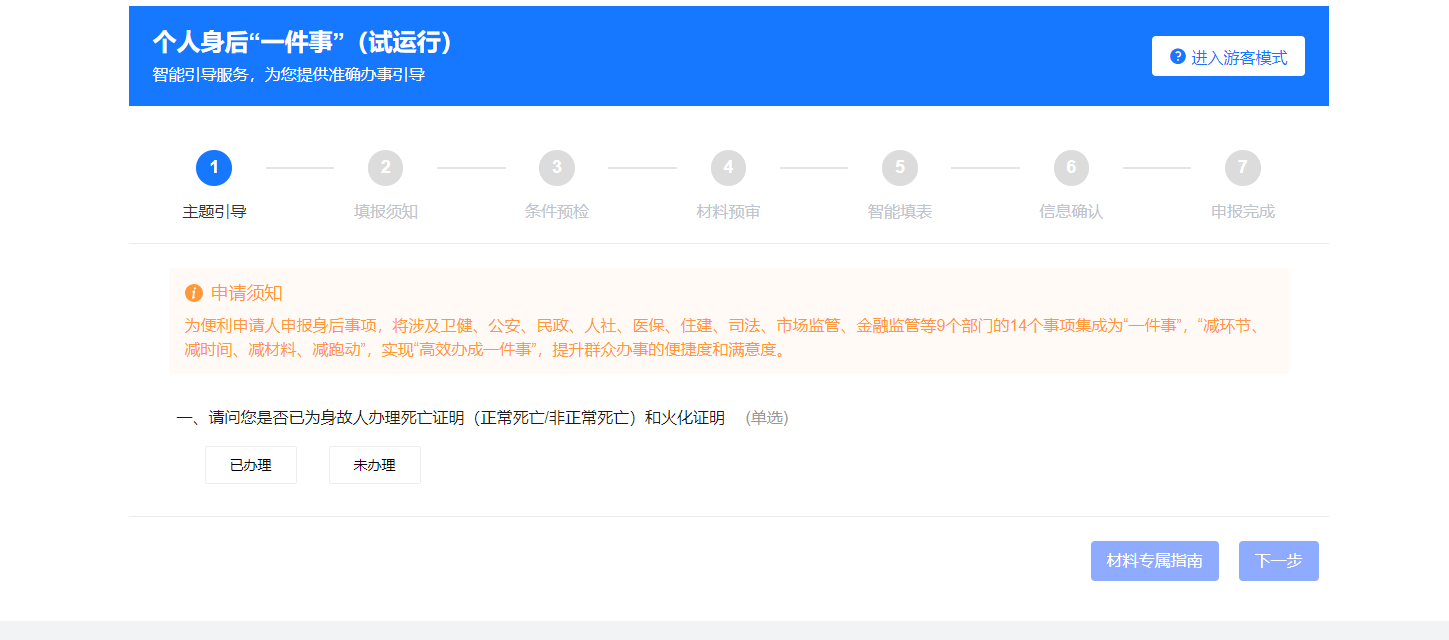1449x640 pixels.
Task: Choose the 未办理 option
Action: point(375,465)
